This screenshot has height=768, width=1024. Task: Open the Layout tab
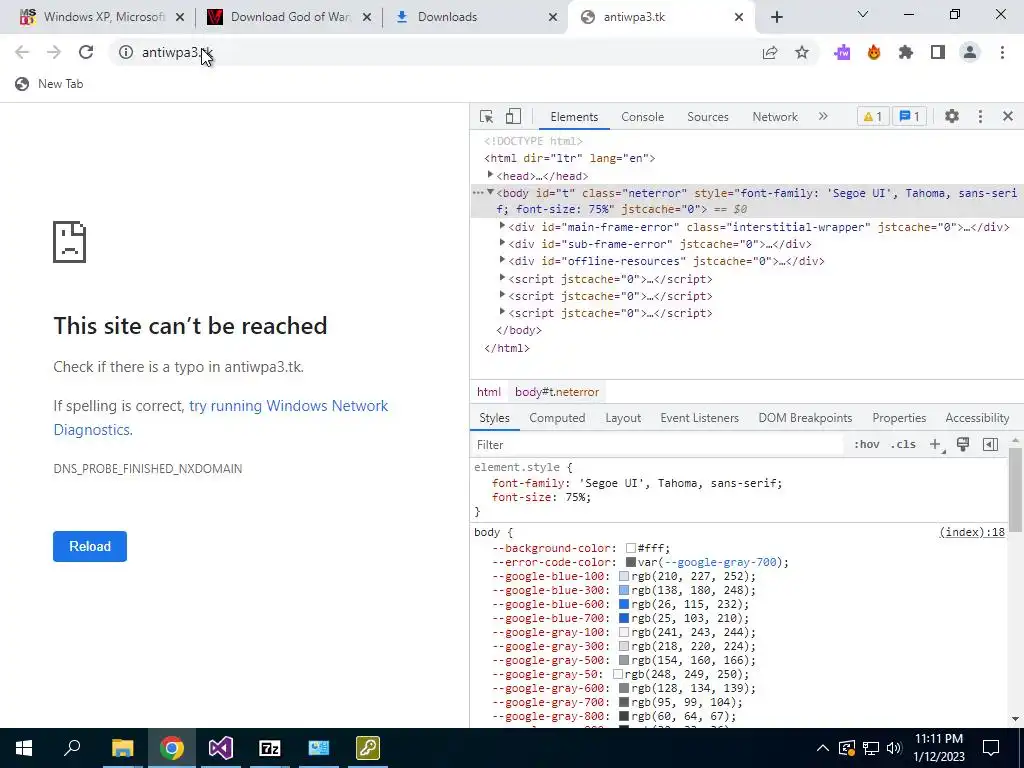(x=623, y=418)
